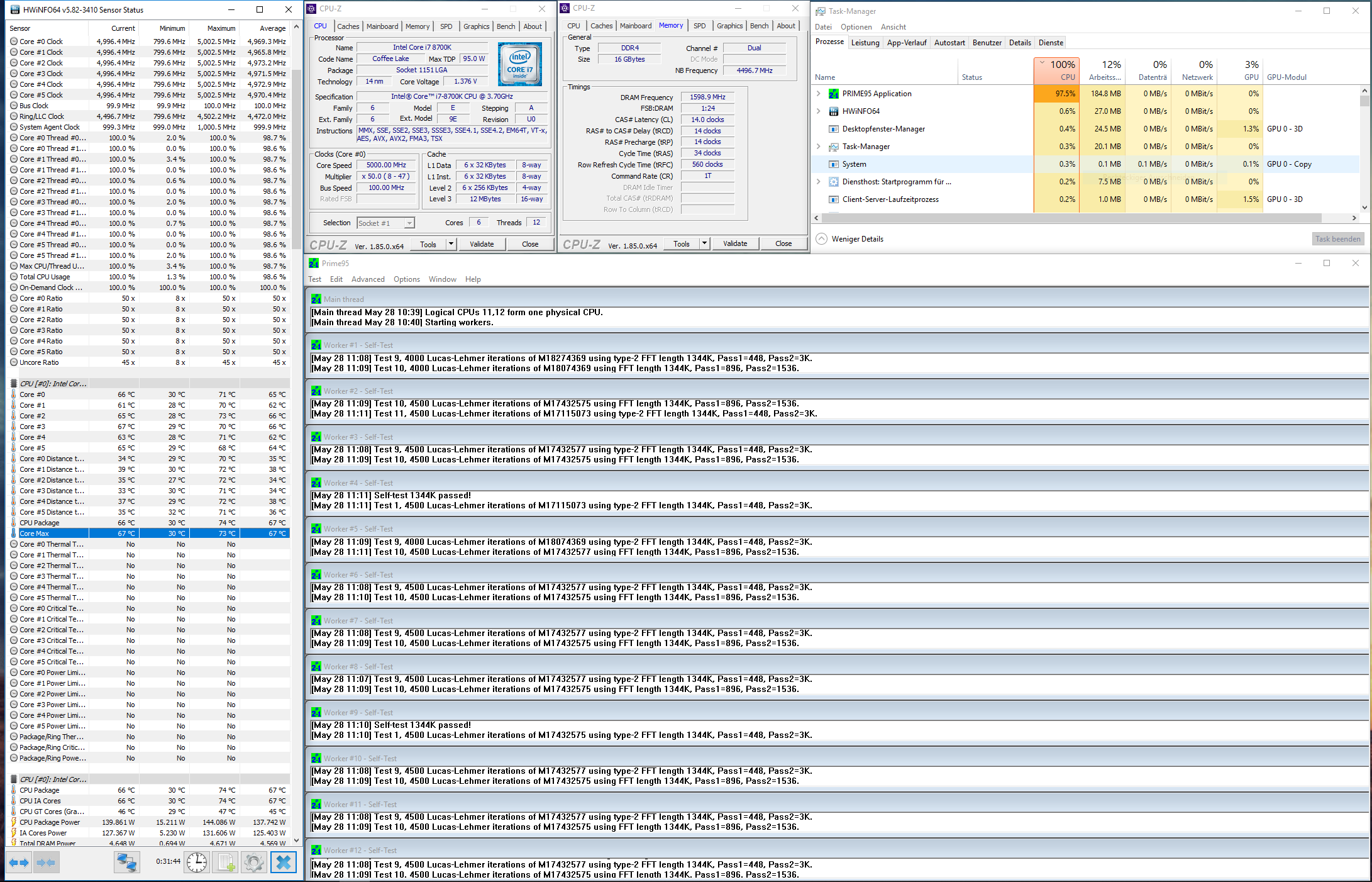Click Validate button in Memory CPU-Z
This screenshot has height=882, width=1372.
(735, 243)
